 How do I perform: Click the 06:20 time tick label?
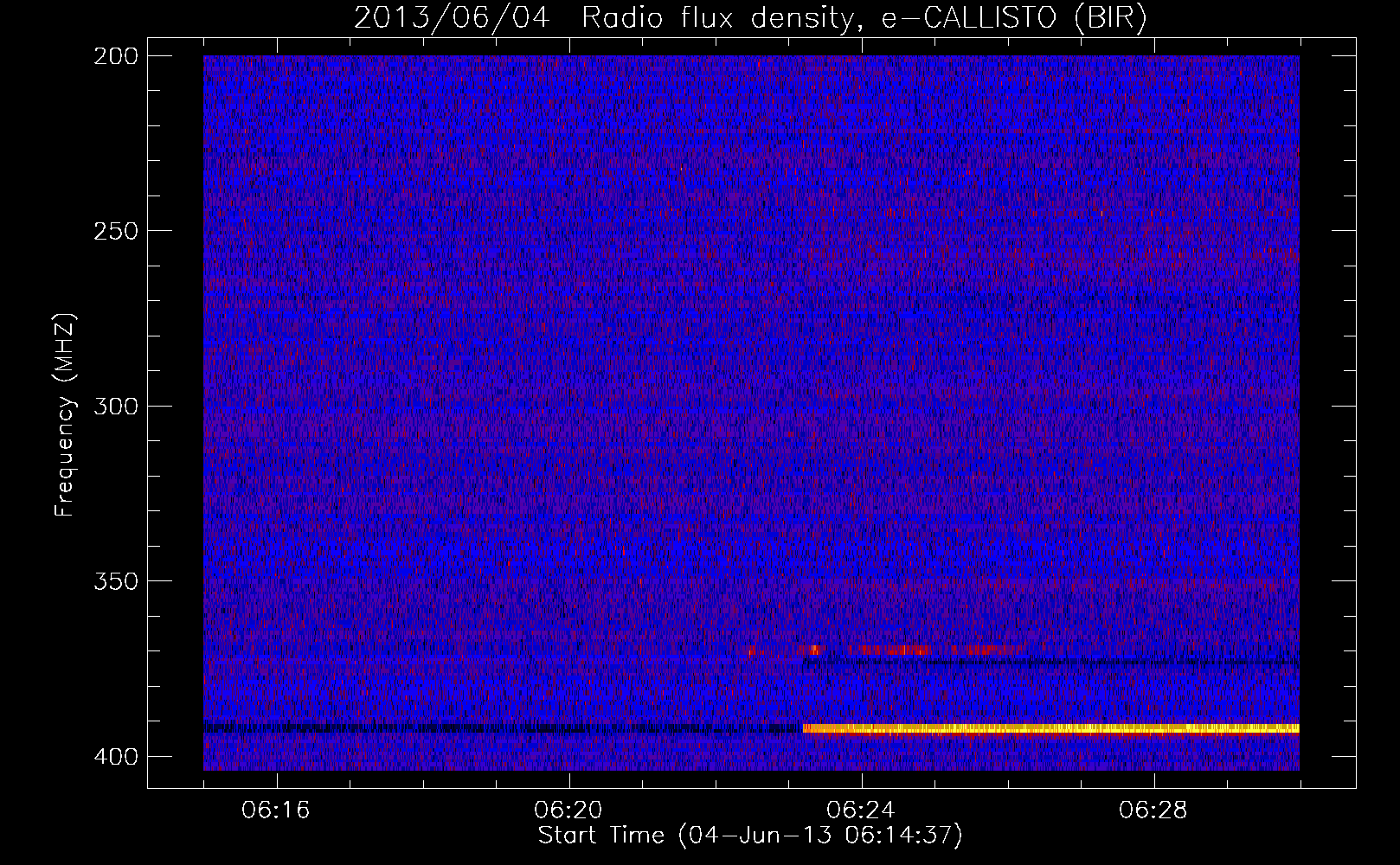pyautogui.click(x=568, y=811)
